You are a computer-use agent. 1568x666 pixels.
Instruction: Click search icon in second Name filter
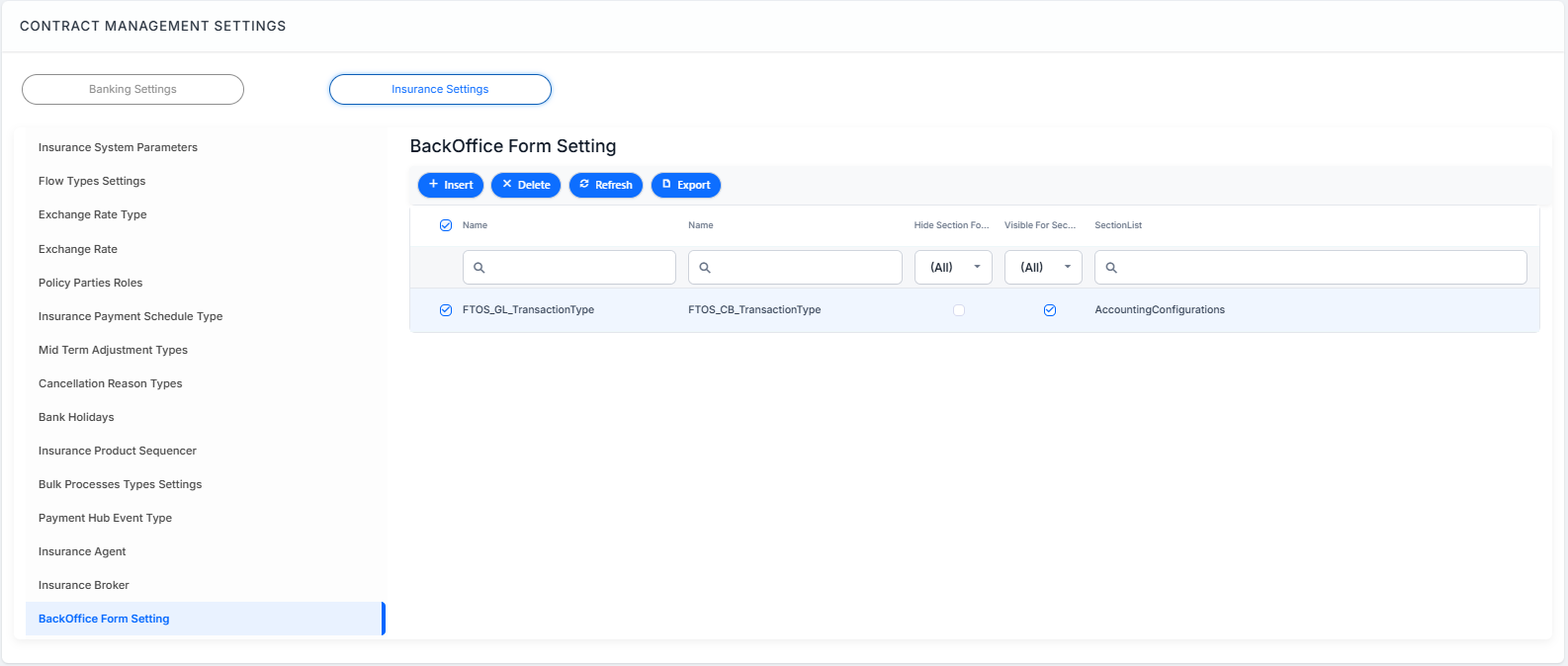pyautogui.click(x=705, y=268)
